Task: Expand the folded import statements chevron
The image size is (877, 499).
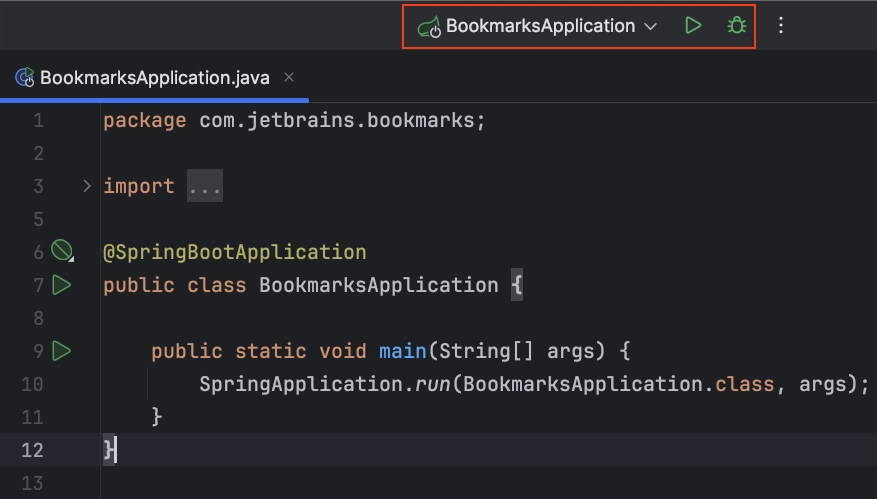Action: (87, 186)
